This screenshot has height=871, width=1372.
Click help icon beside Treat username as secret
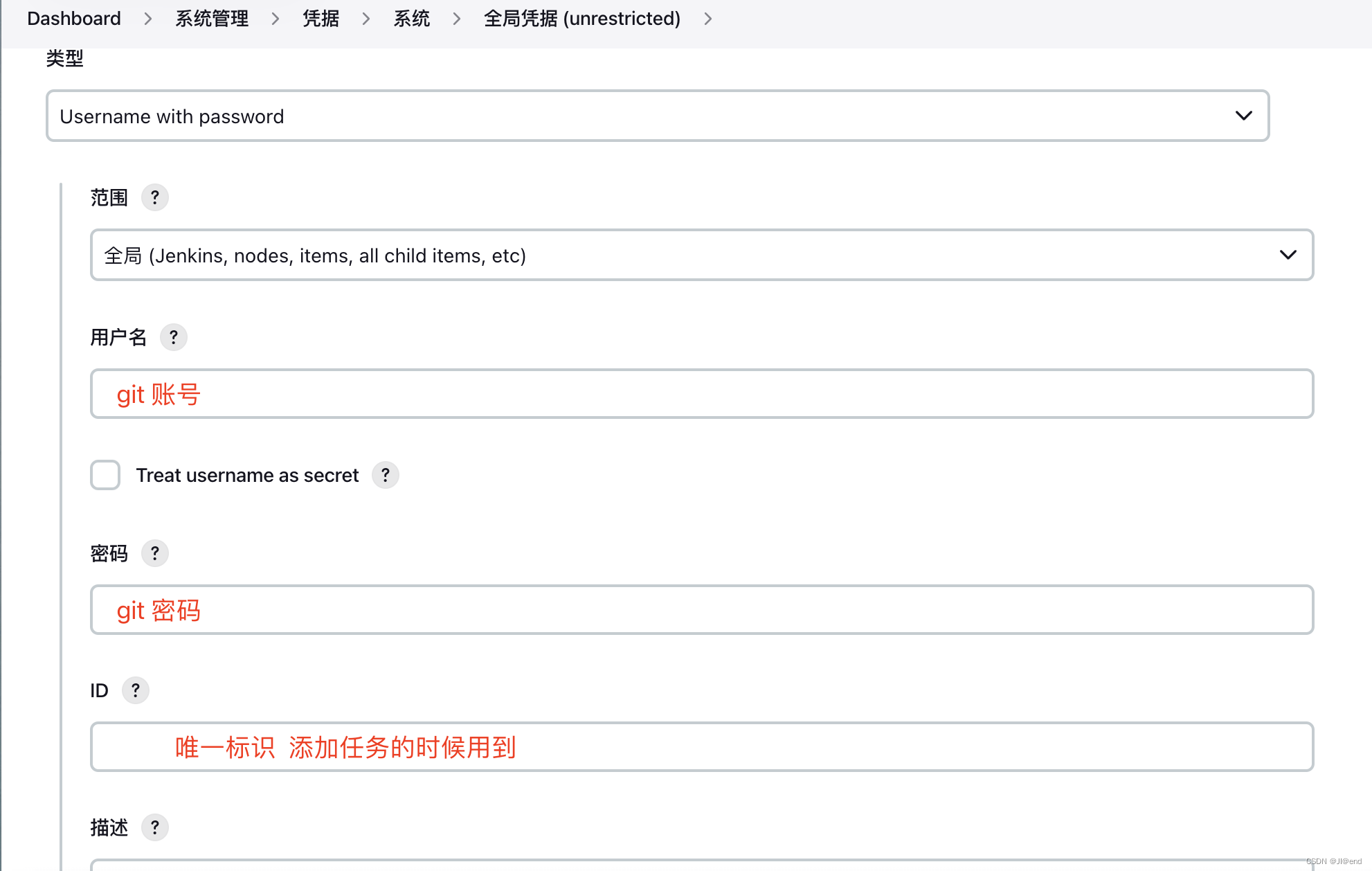pos(386,475)
